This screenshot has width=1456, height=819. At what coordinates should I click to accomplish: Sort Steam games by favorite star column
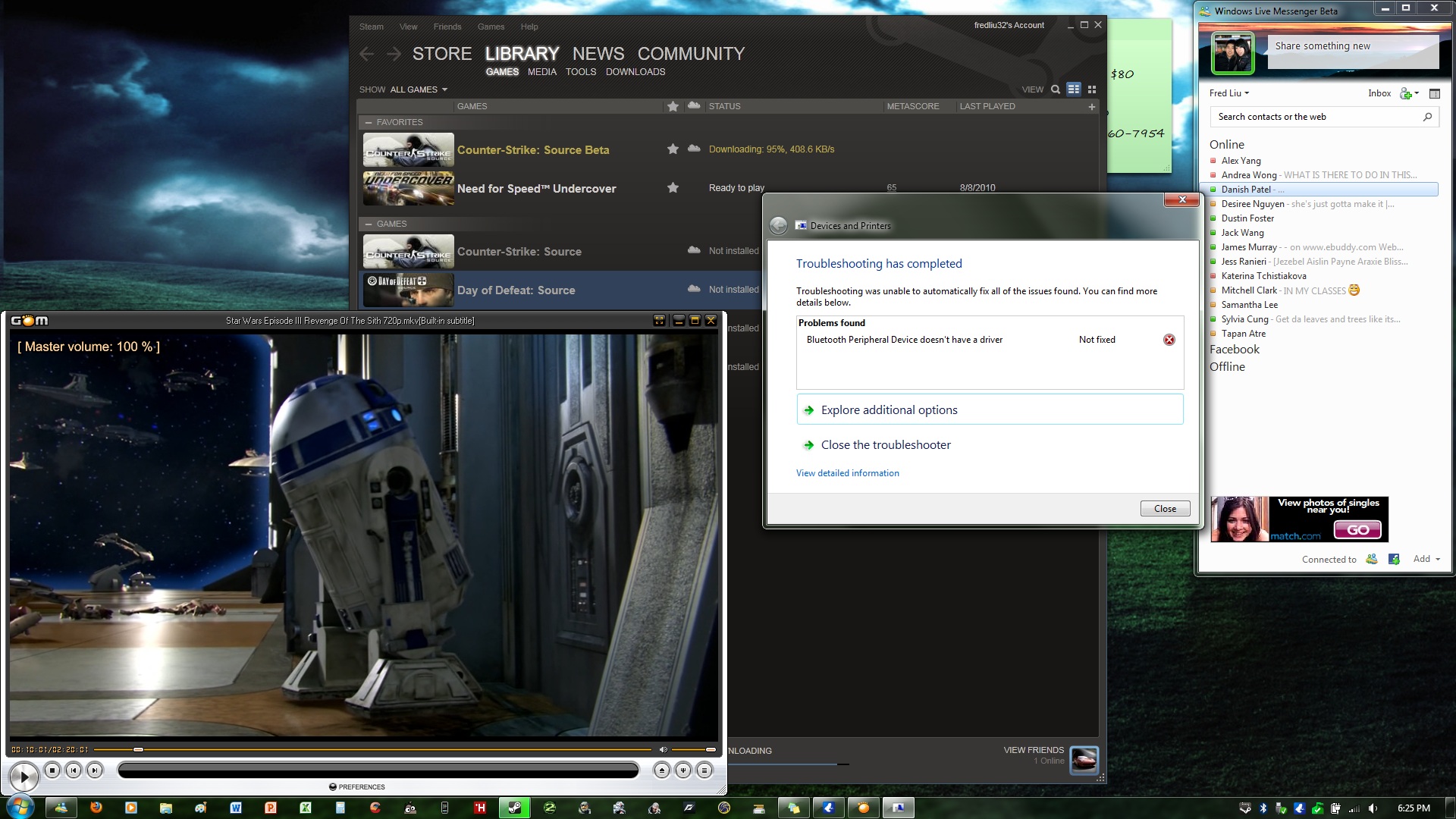click(x=673, y=106)
